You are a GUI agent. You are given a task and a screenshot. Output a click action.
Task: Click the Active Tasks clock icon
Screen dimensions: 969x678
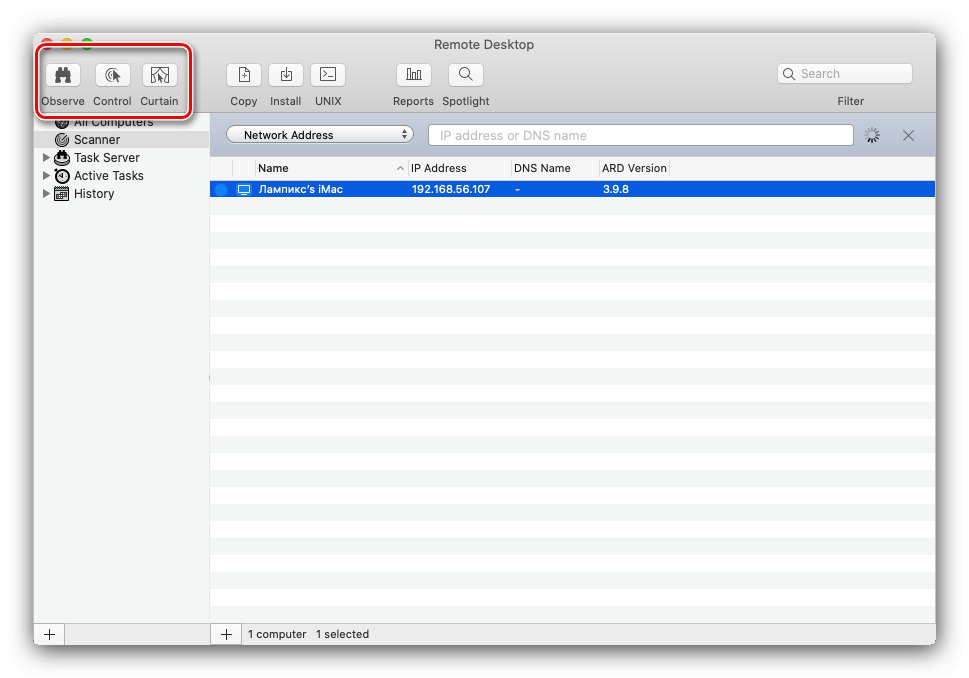click(62, 176)
